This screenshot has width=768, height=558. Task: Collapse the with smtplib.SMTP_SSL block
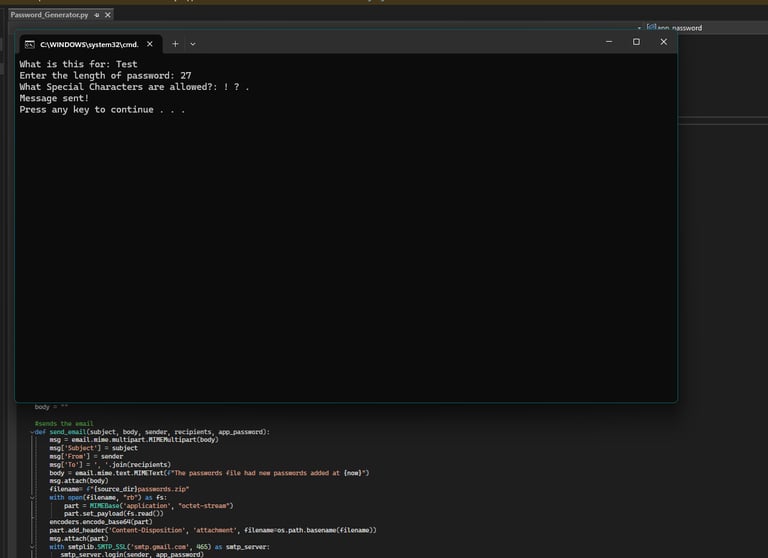pos(32,547)
